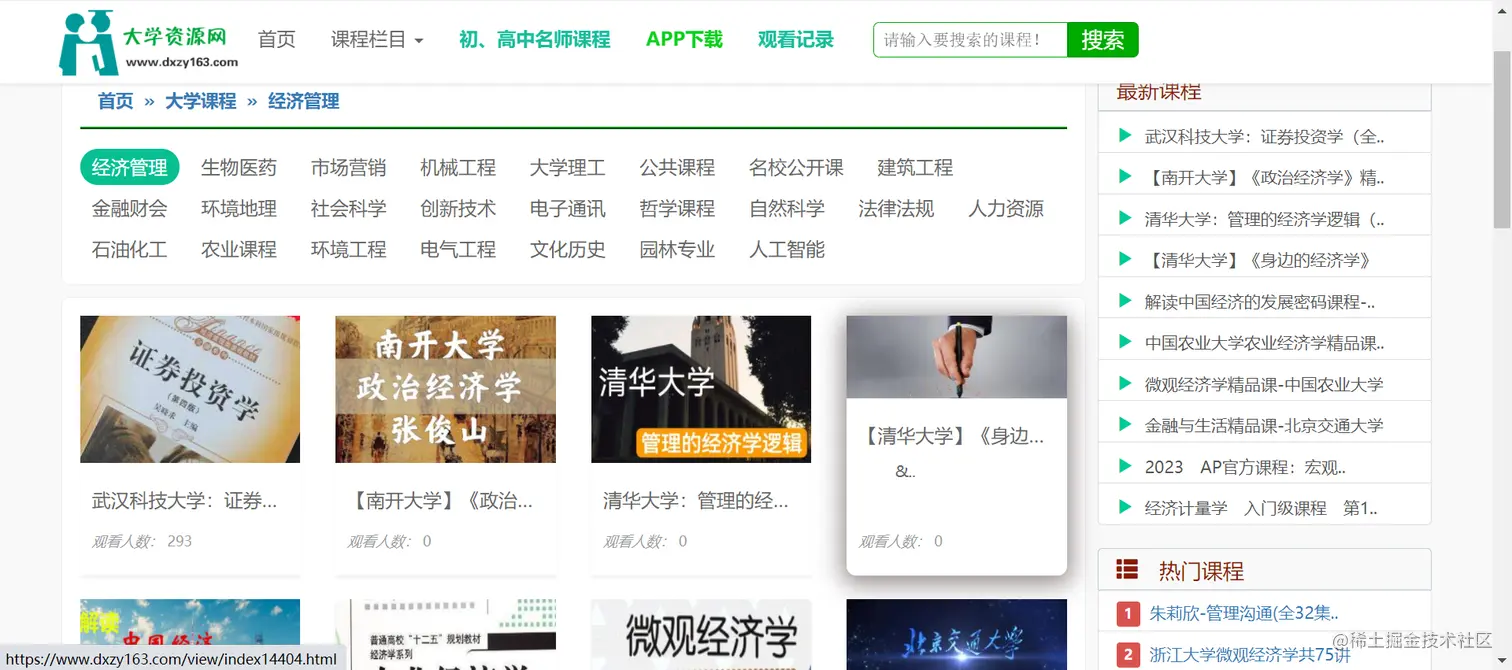Open latest course 中国农业大学农业经济学精品课
Viewport: 1512px width, 670px height.
click(1264, 343)
